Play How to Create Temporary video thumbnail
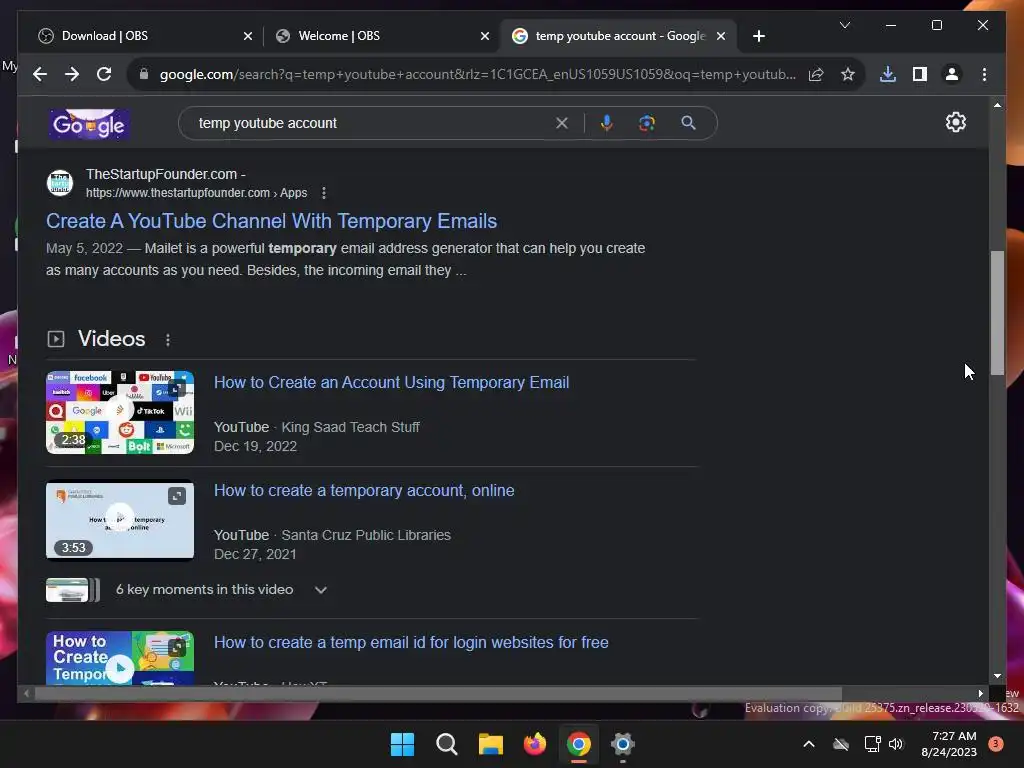This screenshot has width=1024, height=768. point(120,658)
